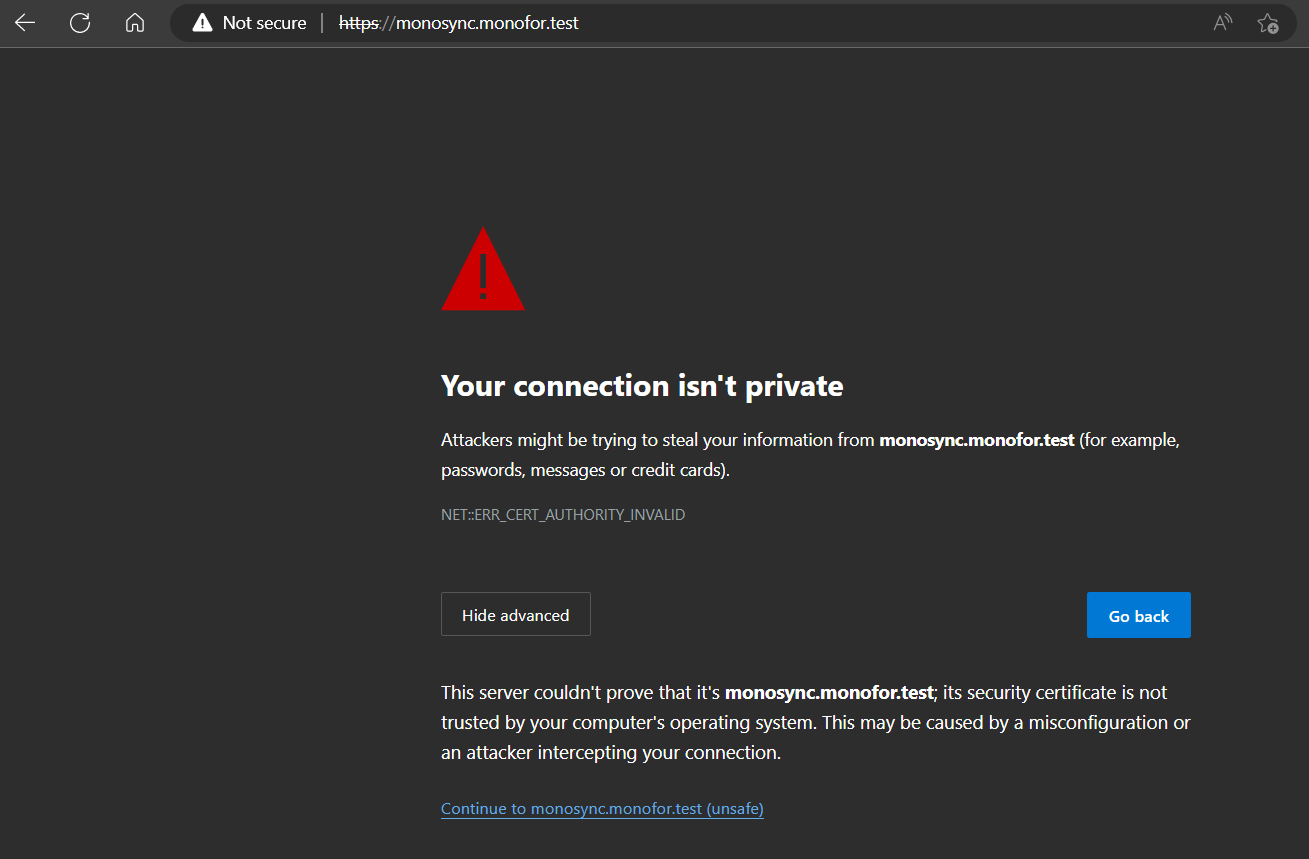The image size is (1309, 859).
Task: Click the large red warning triangle
Action: coord(483,271)
